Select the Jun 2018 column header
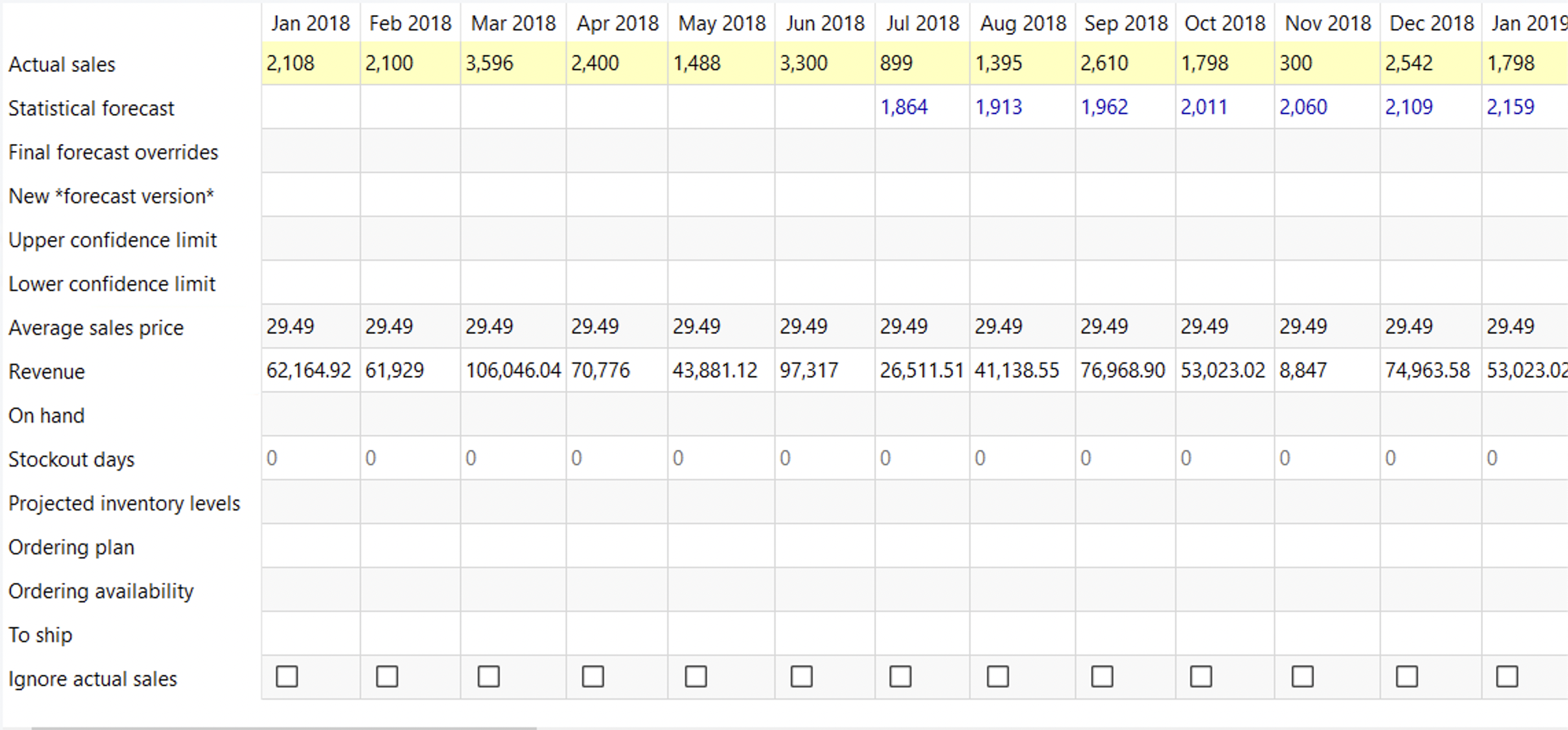The image size is (1568, 730). click(x=825, y=23)
